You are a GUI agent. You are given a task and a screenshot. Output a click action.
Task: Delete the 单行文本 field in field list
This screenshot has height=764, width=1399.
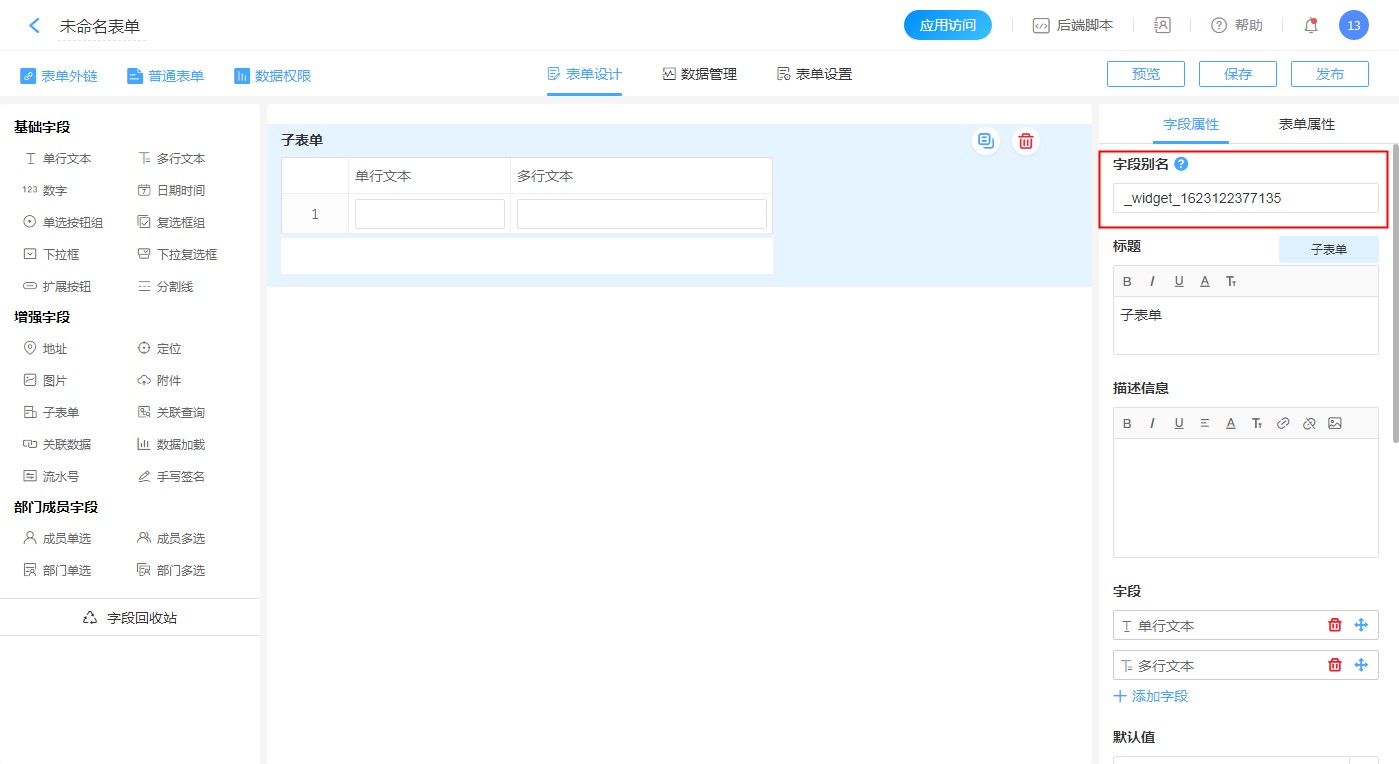(x=1334, y=625)
